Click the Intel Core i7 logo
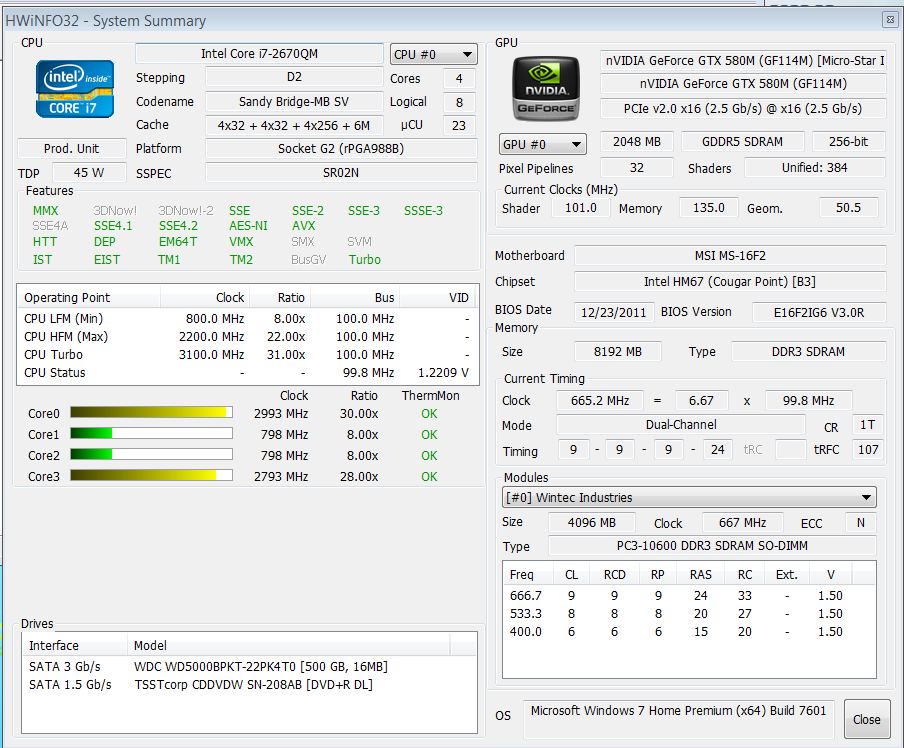The height and width of the screenshot is (748, 904). coord(75,89)
